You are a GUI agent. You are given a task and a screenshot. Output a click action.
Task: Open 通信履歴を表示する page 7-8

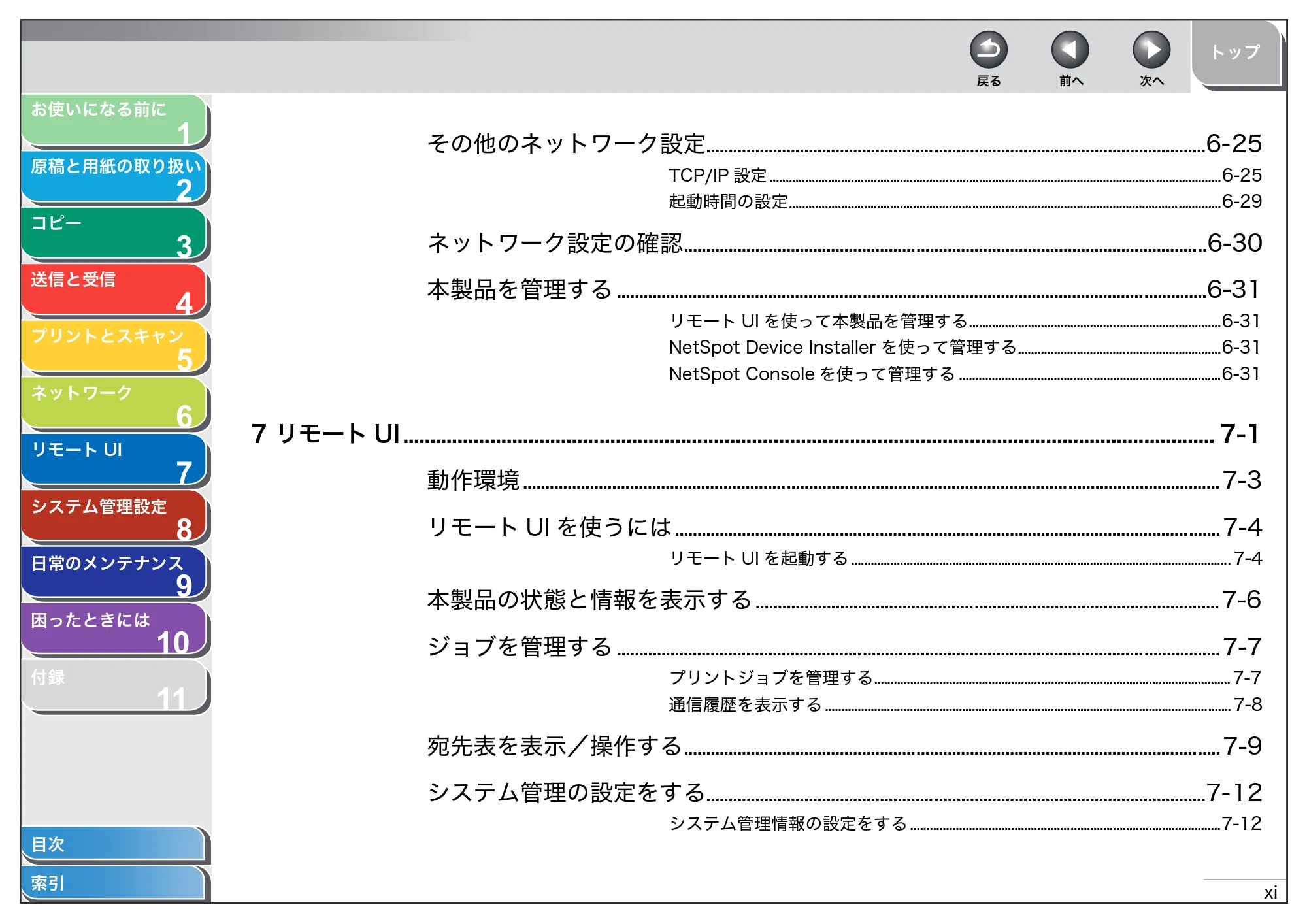(965, 704)
